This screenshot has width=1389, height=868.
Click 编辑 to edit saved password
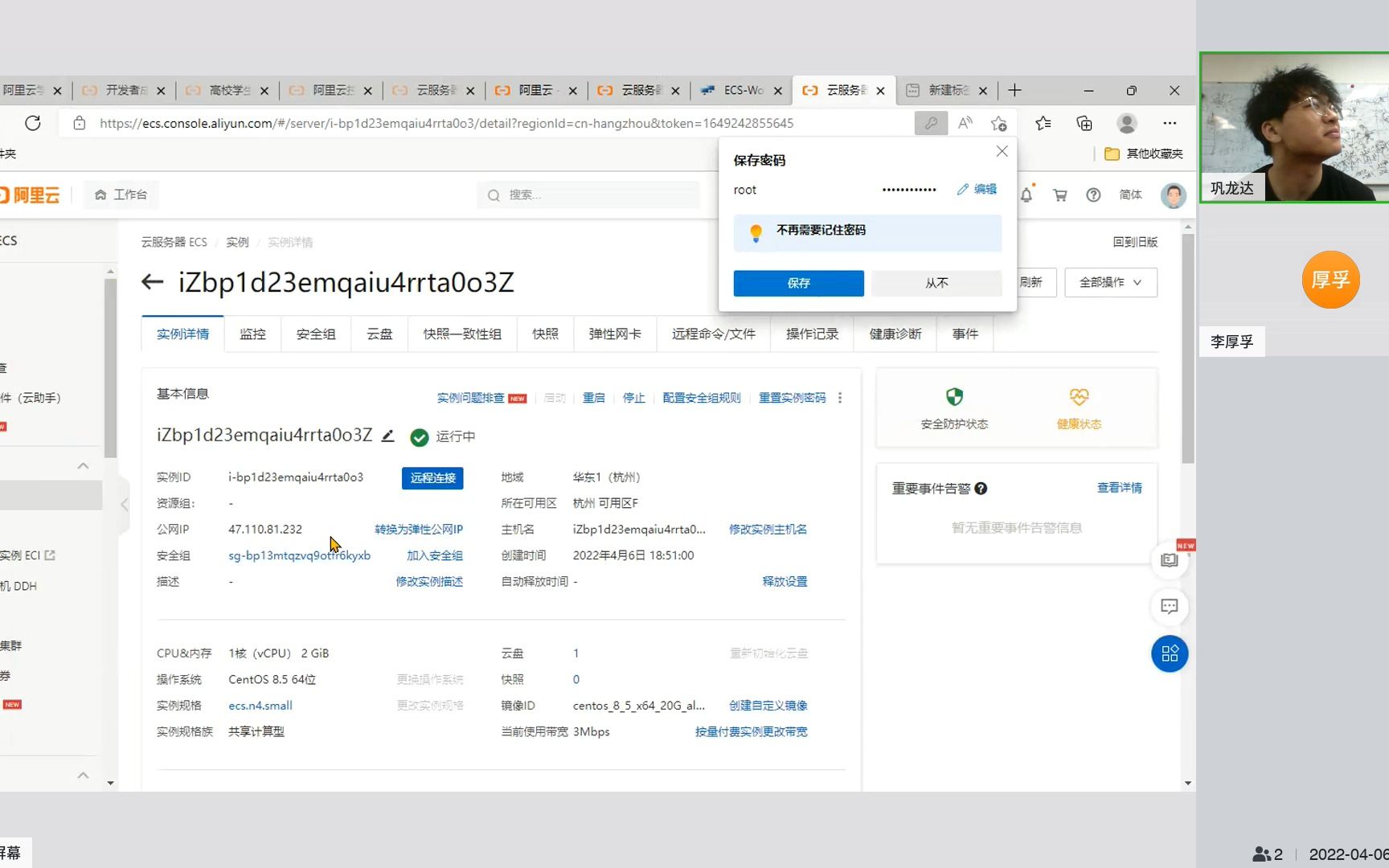pos(977,190)
